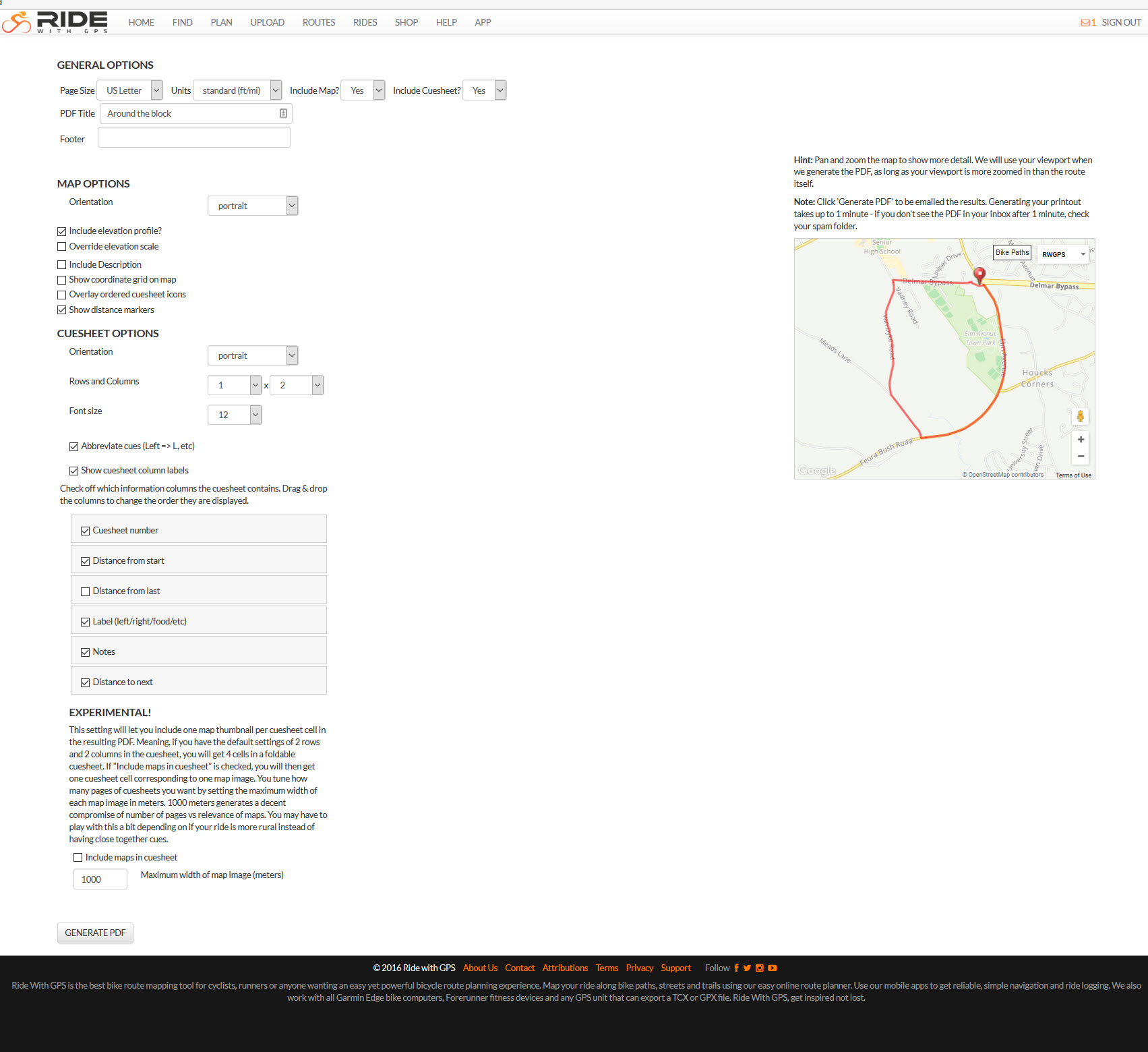Open the cuesheet columns dropdown showing 2
The image size is (1148, 1052).
(x=297, y=385)
